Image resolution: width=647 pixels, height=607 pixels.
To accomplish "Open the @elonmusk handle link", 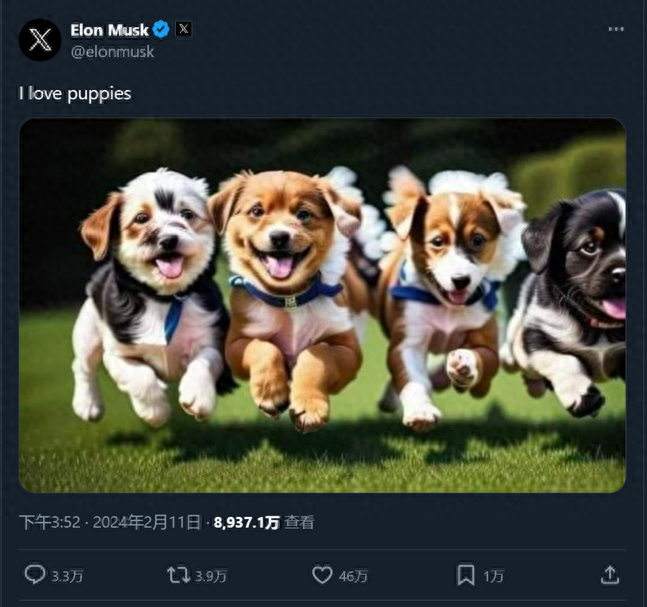I will pos(113,51).
